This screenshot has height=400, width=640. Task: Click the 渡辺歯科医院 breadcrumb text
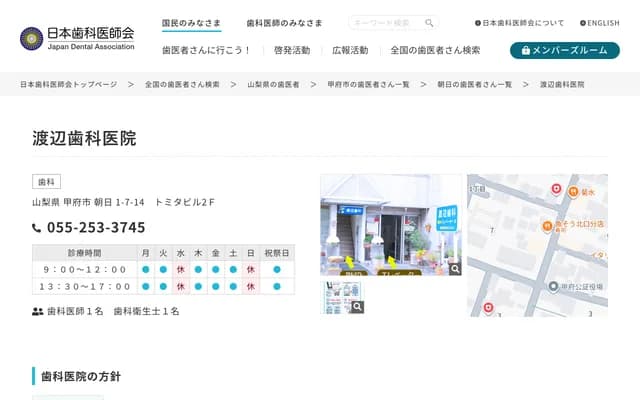(562, 84)
